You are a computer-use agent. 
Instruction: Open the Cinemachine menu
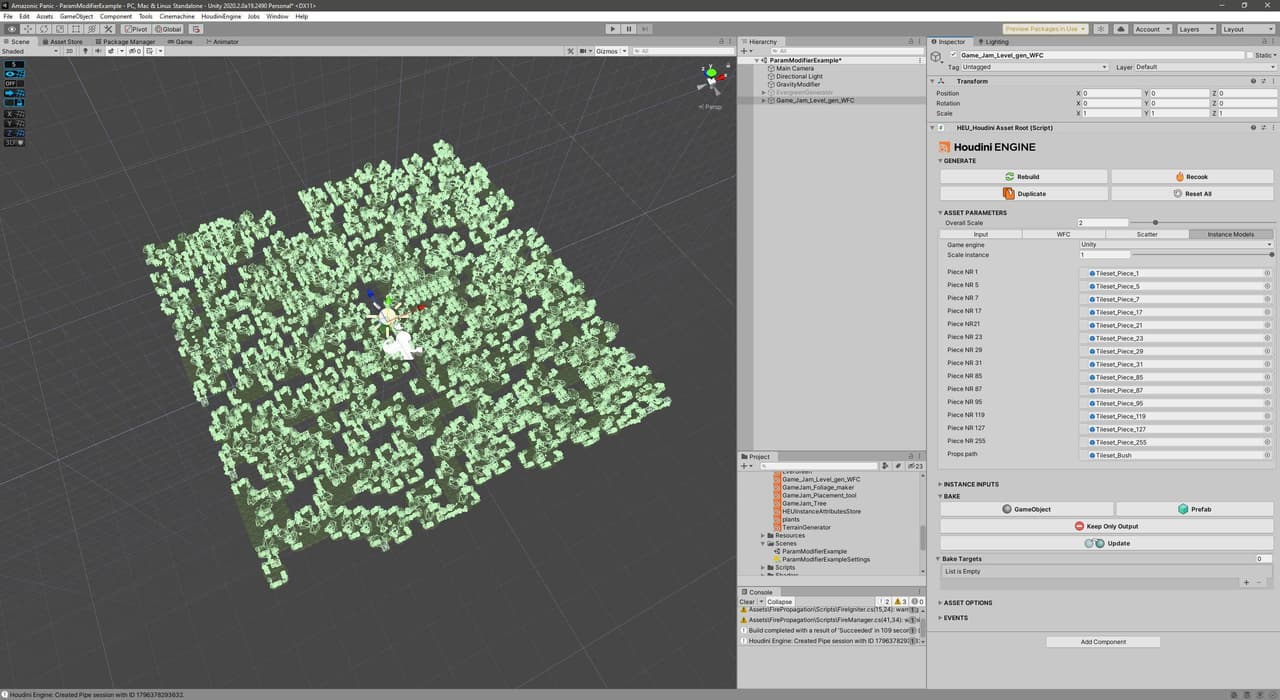[x=177, y=16]
